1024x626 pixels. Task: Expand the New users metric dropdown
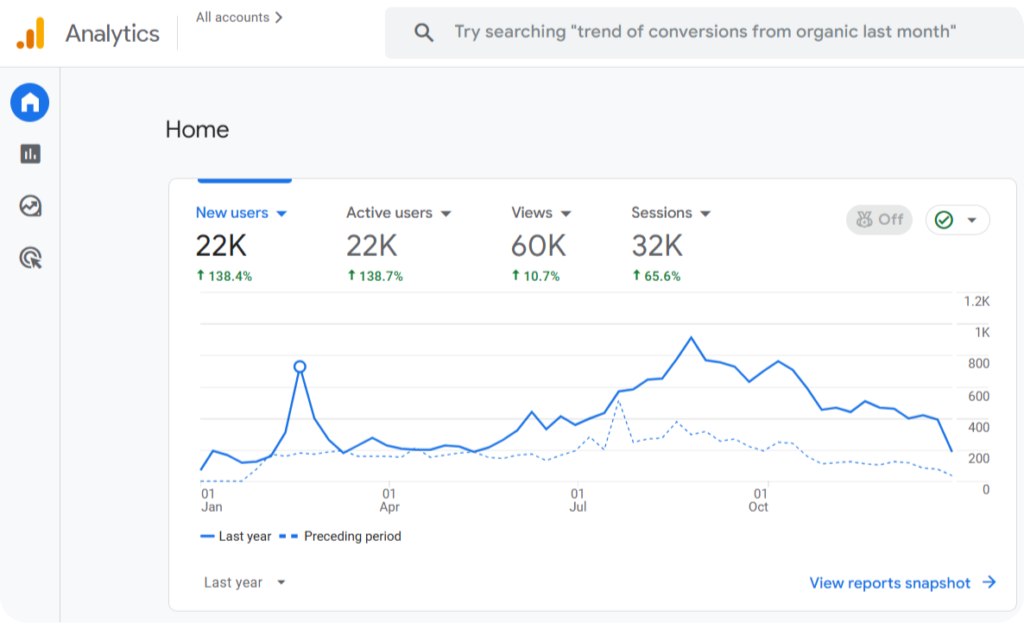click(282, 213)
